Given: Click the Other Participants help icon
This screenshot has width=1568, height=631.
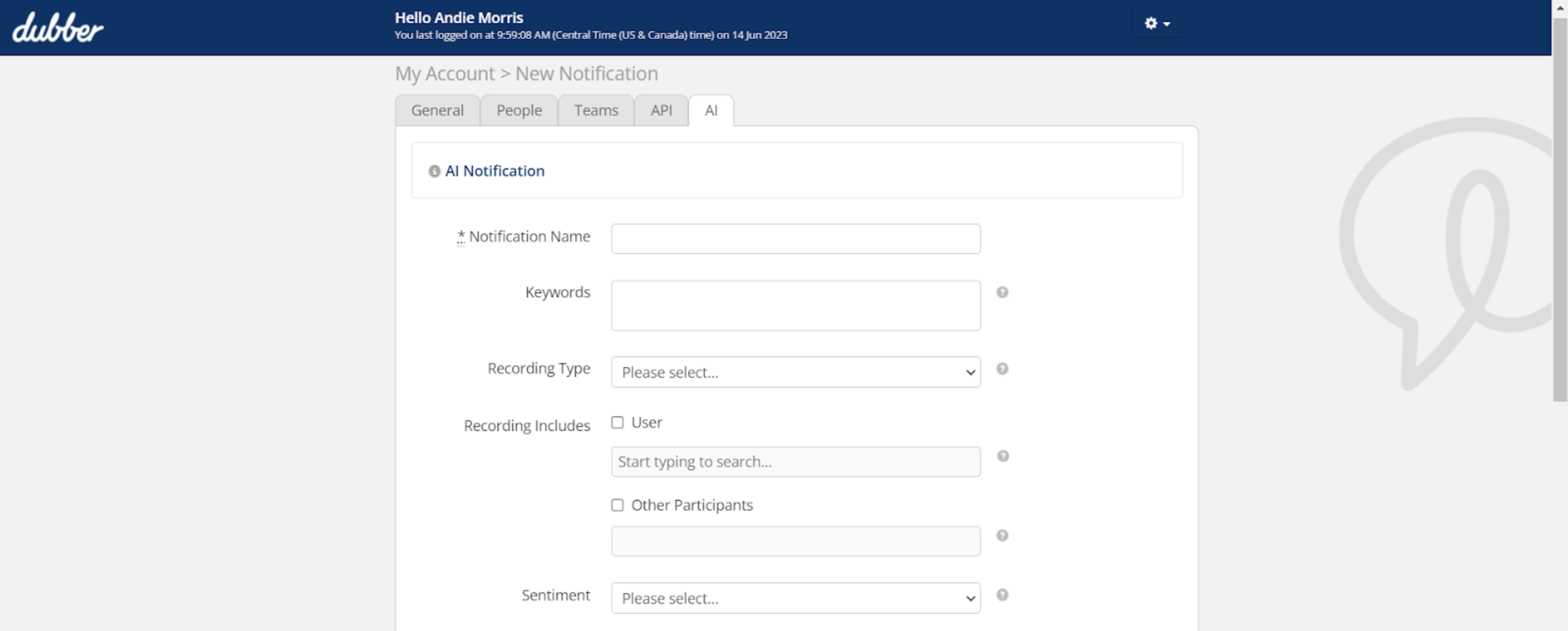Looking at the screenshot, I should [1002, 536].
